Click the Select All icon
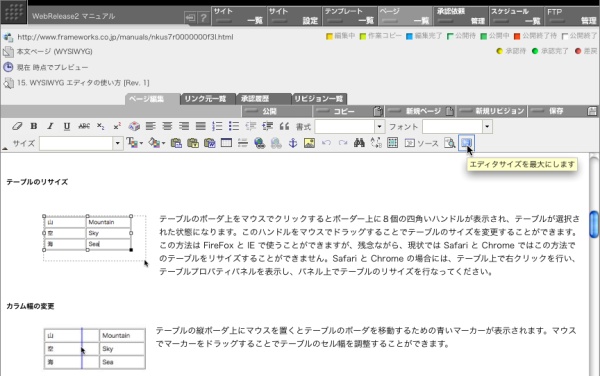The image size is (600, 376). [393, 143]
